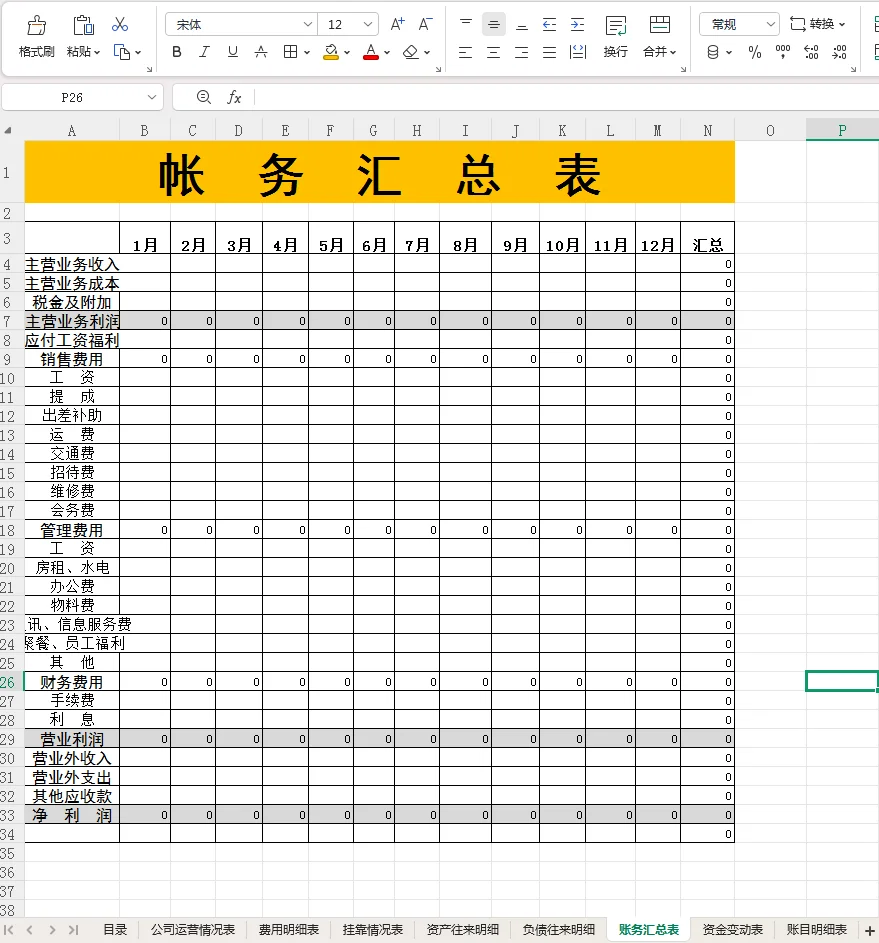Switch to the 挂靠情况表 sheet tab

point(373,930)
